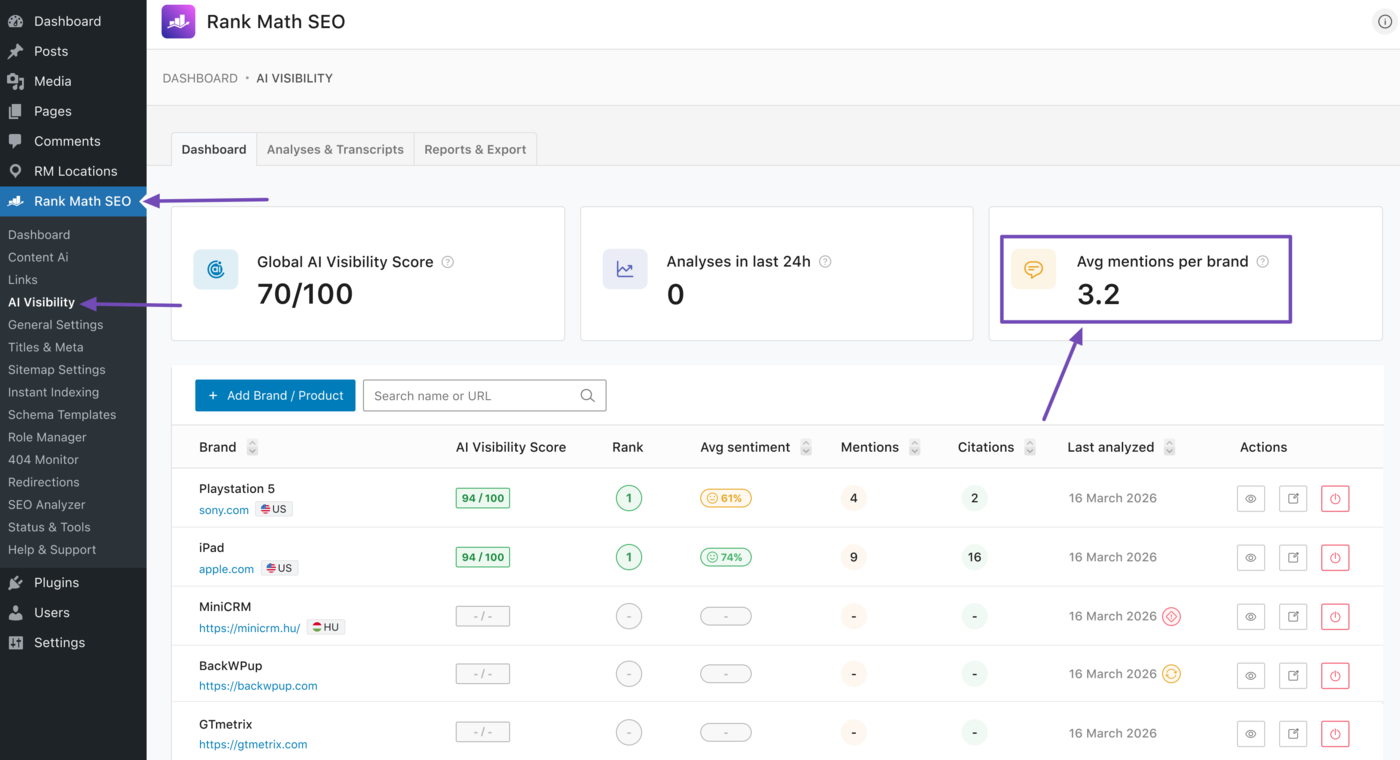The image size is (1400, 760).
Task: Sort table by Mentions column arrows
Action: 914,448
